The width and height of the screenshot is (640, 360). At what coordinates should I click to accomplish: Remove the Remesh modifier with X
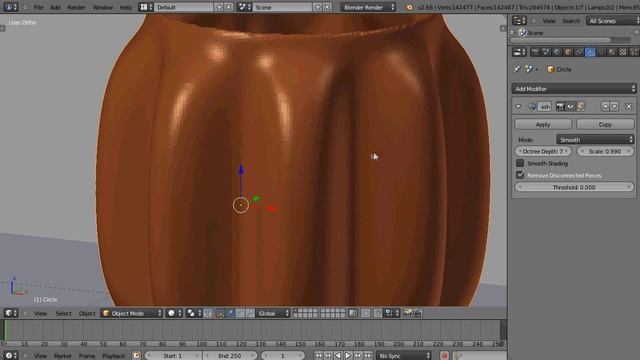click(x=629, y=107)
